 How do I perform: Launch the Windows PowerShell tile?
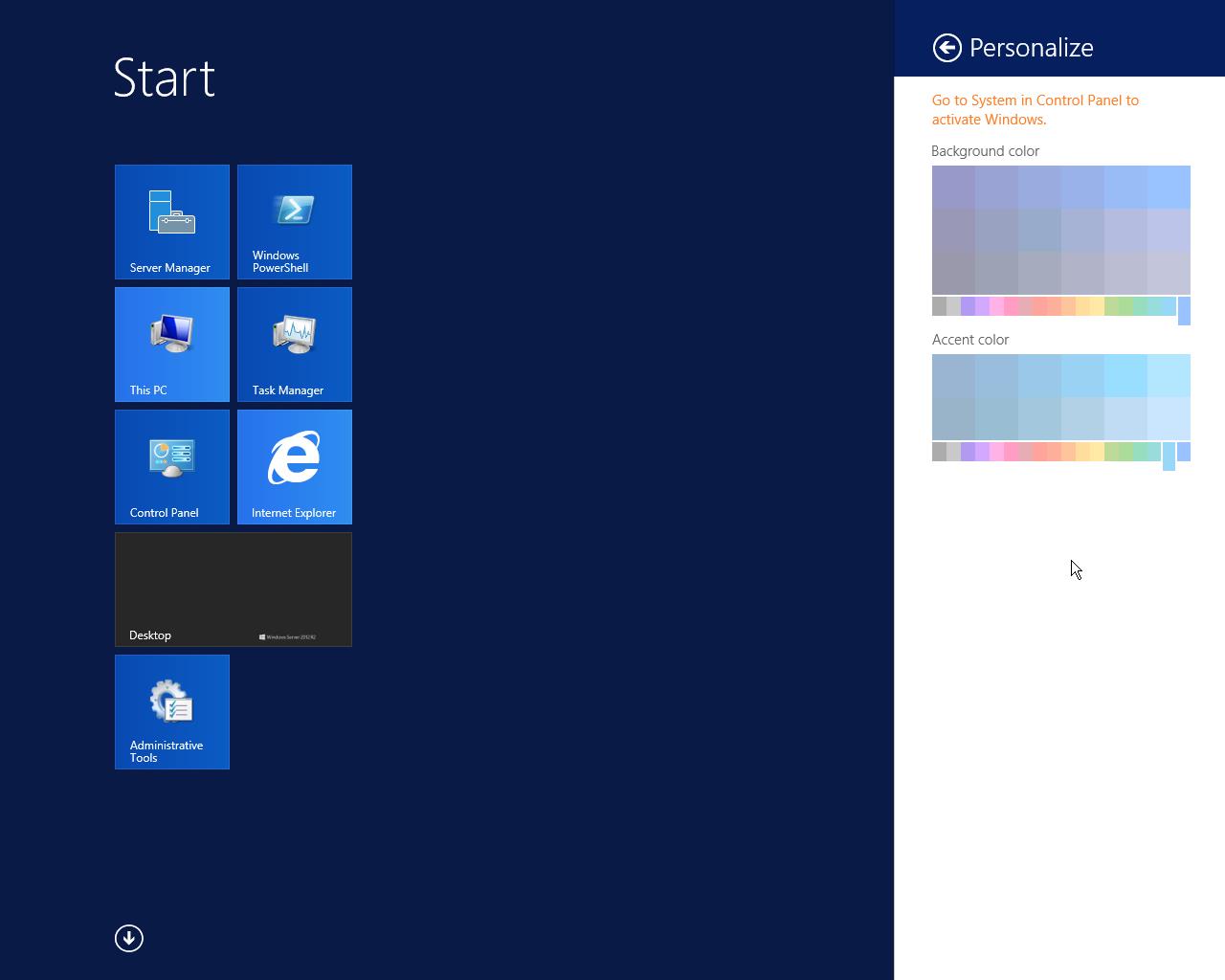[x=295, y=222]
